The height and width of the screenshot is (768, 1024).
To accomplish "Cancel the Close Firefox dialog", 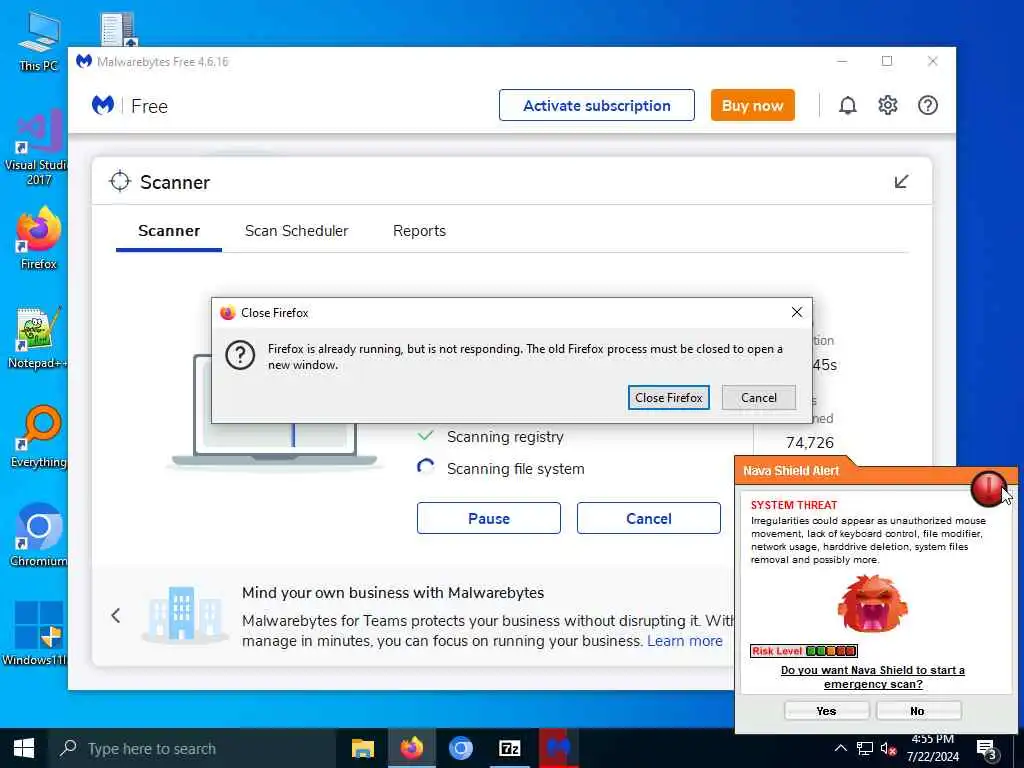I will 758,397.
